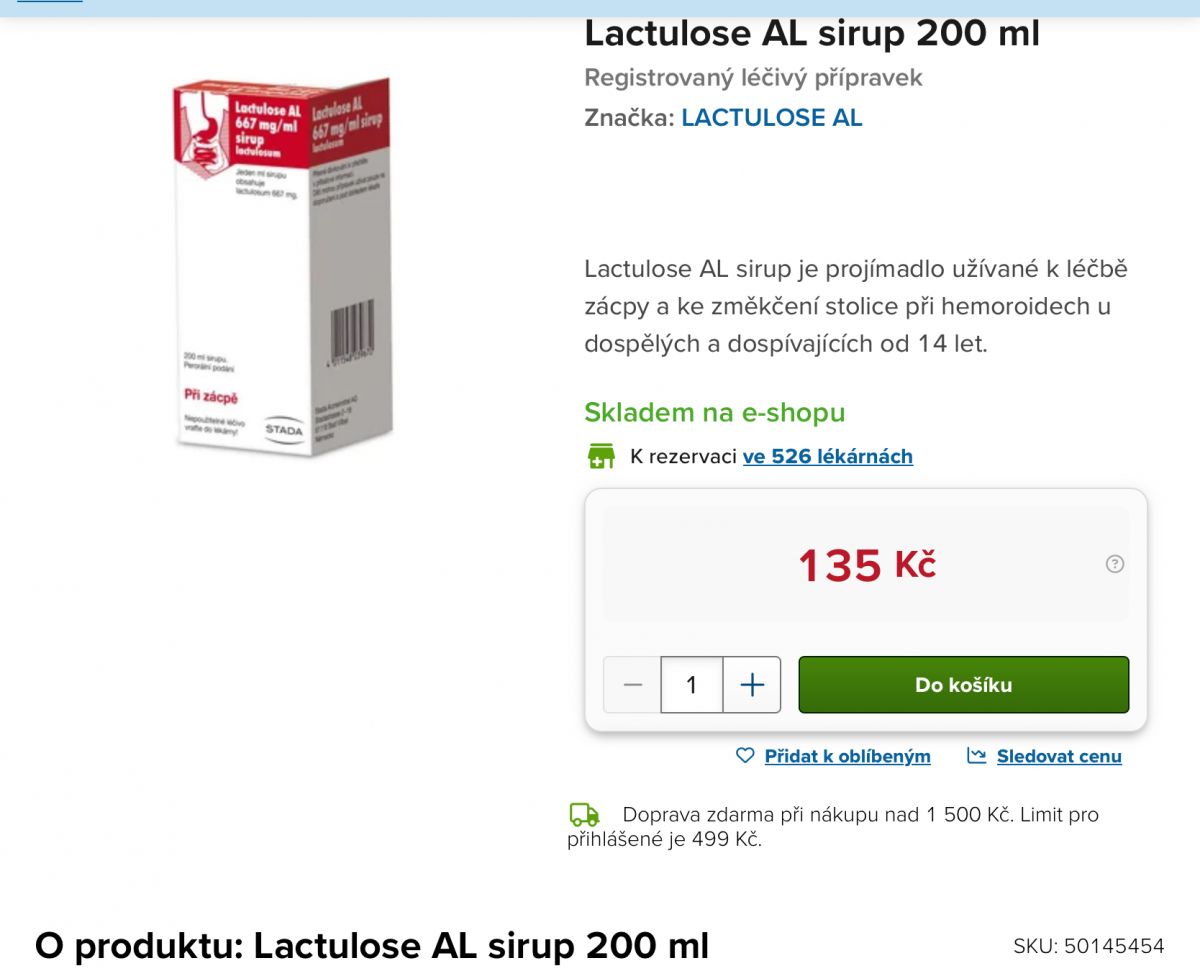
Task: Click the price tracking chart icon
Action: [977, 756]
